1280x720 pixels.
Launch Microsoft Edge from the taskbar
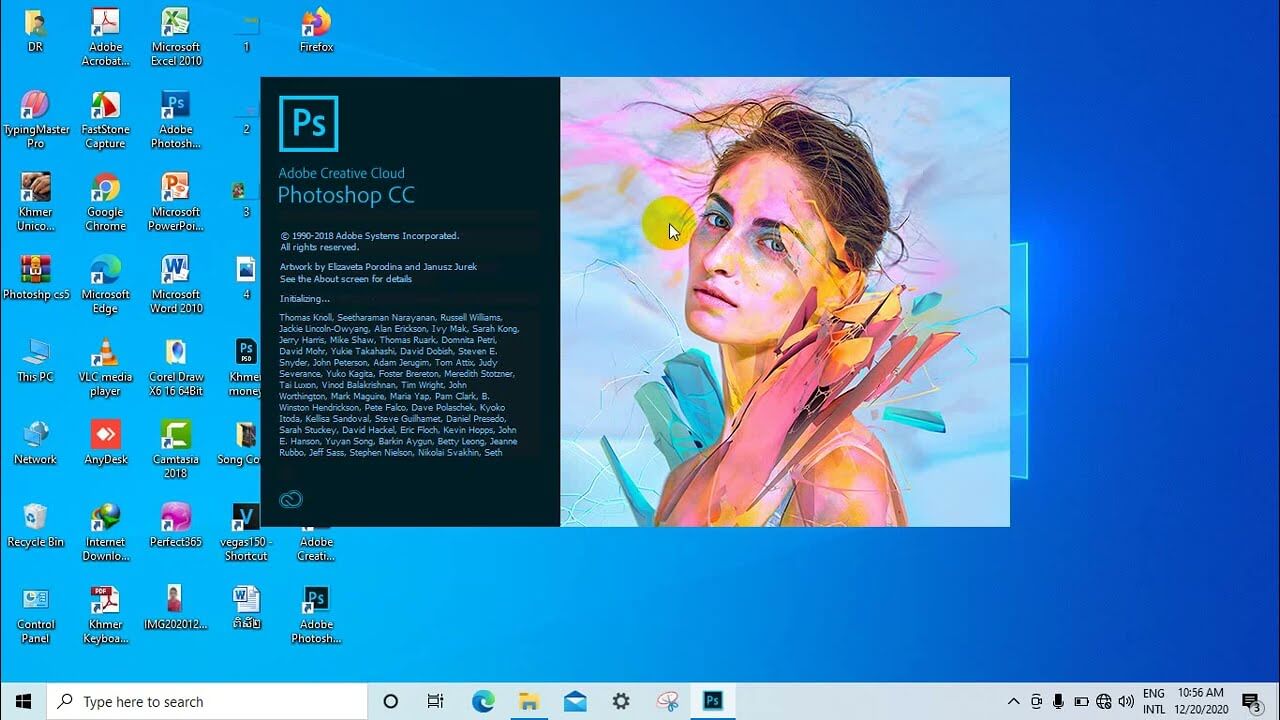483,701
